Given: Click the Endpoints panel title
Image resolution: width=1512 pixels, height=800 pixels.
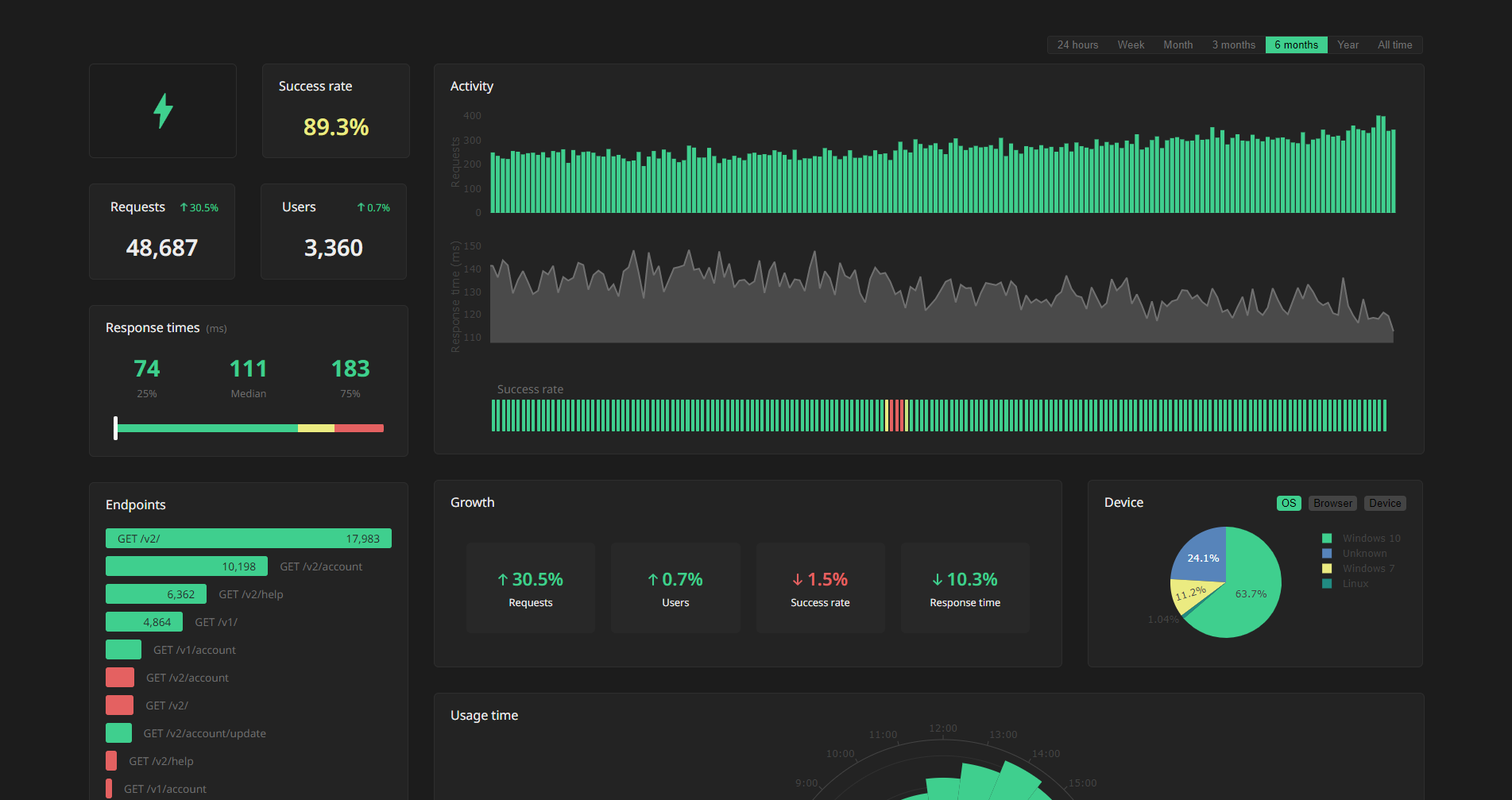Looking at the screenshot, I should pyautogui.click(x=136, y=504).
